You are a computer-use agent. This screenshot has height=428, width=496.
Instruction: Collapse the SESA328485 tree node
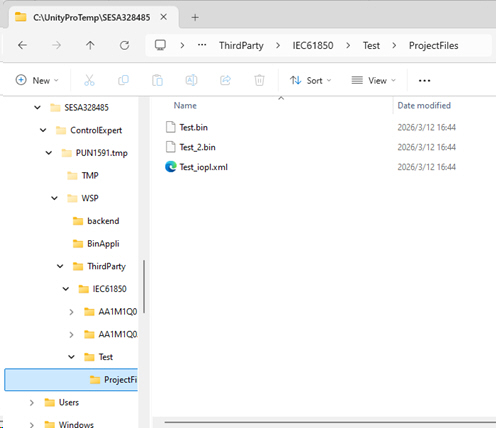[37, 107]
